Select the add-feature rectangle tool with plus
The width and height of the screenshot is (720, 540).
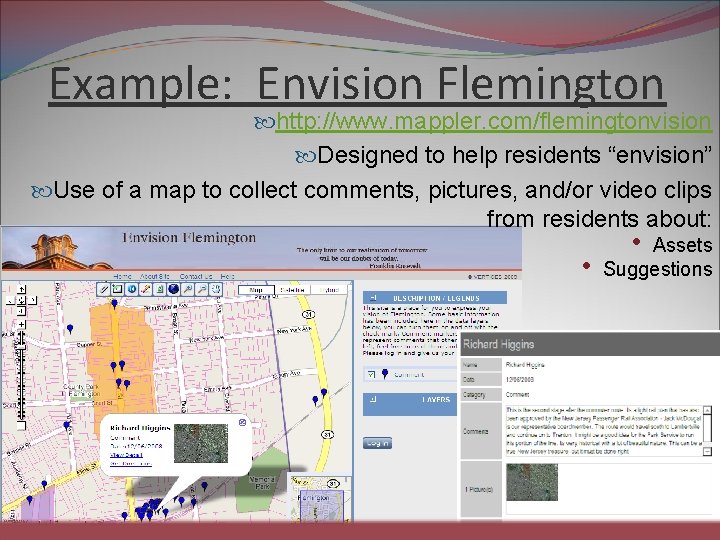coord(118,289)
